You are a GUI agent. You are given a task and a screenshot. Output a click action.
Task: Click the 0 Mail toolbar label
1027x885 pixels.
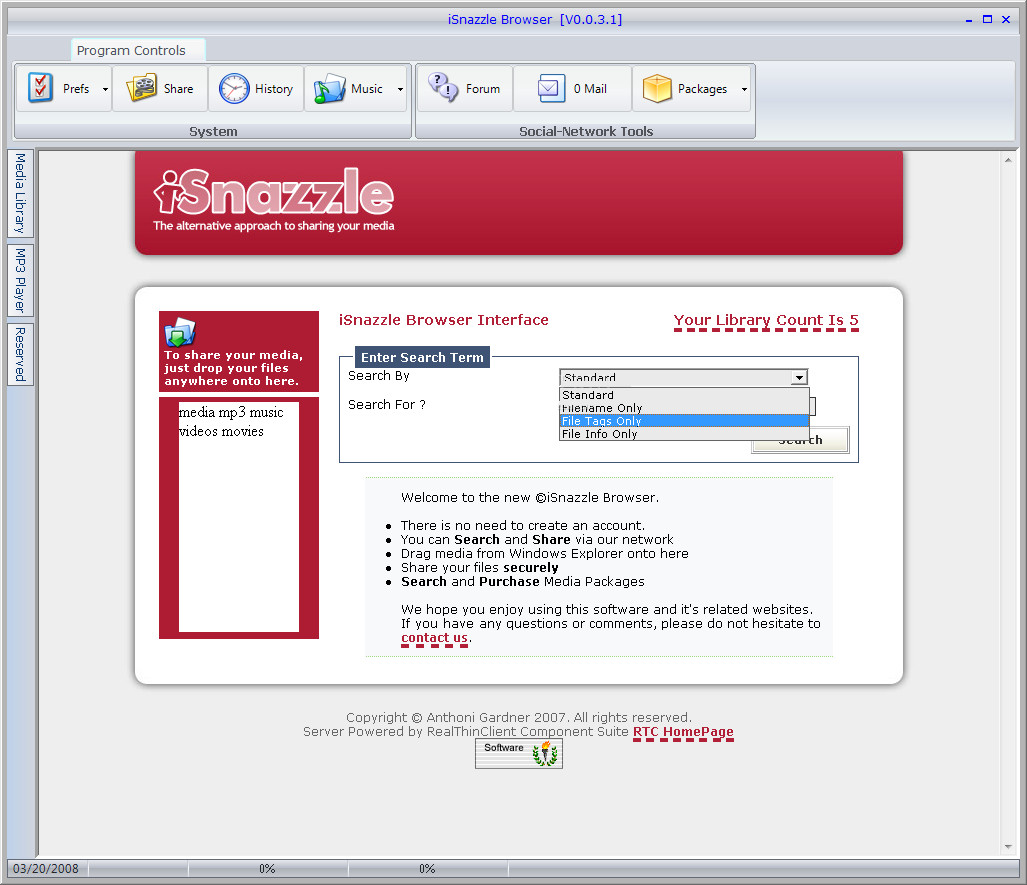point(590,89)
